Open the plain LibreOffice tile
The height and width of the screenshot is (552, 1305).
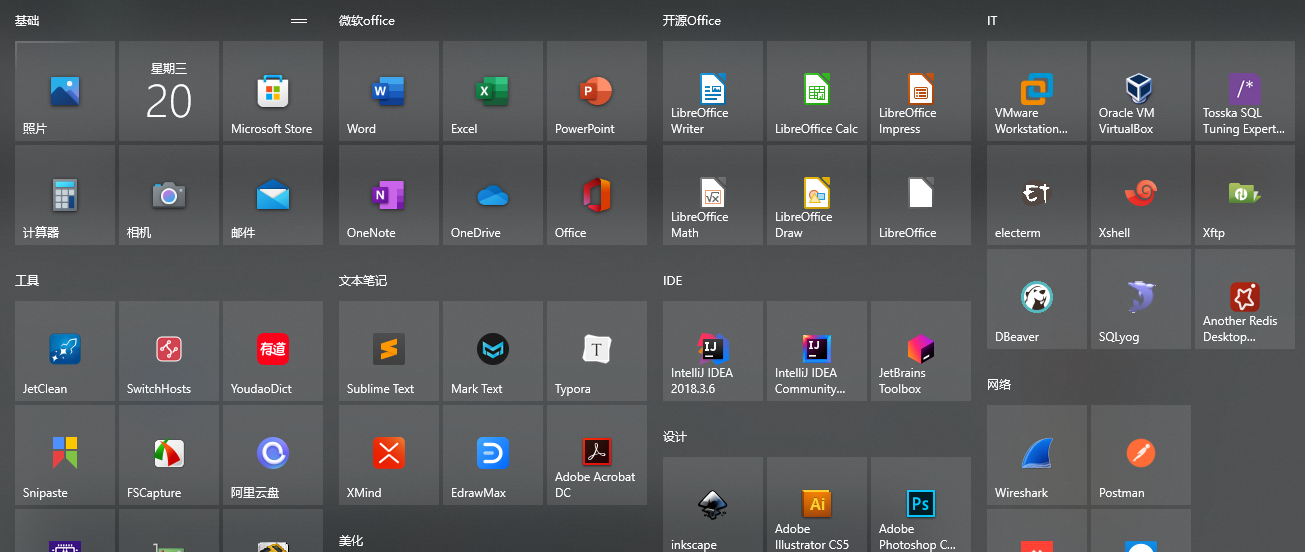pos(921,195)
